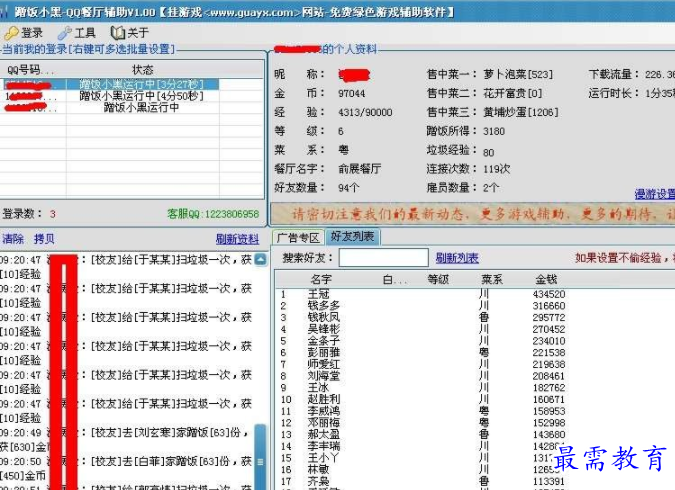Click the money value 434520
Viewport: 675px width, 490px height.
point(549,294)
